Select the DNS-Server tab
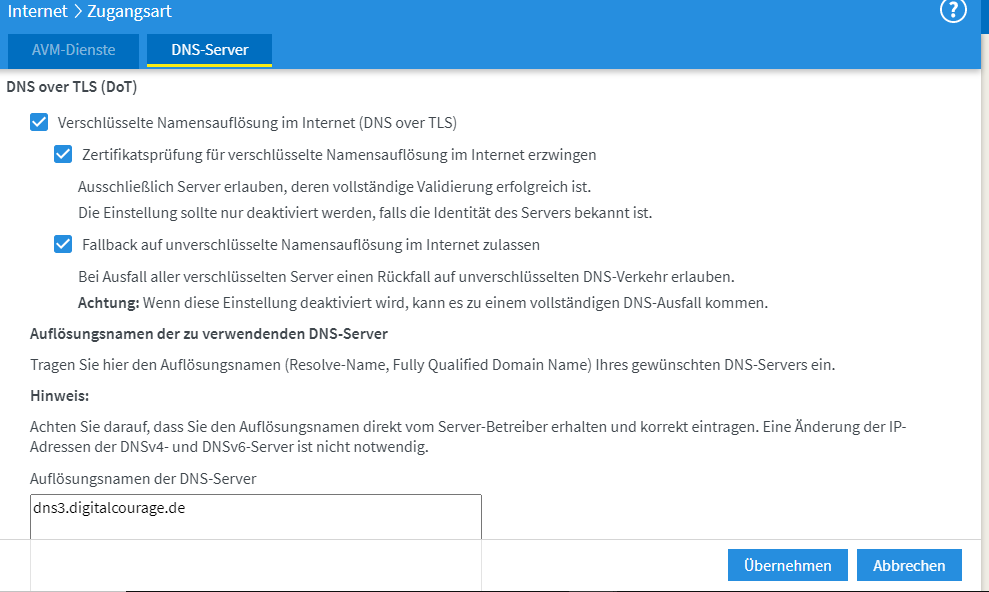989x592 pixels. pos(209,50)
